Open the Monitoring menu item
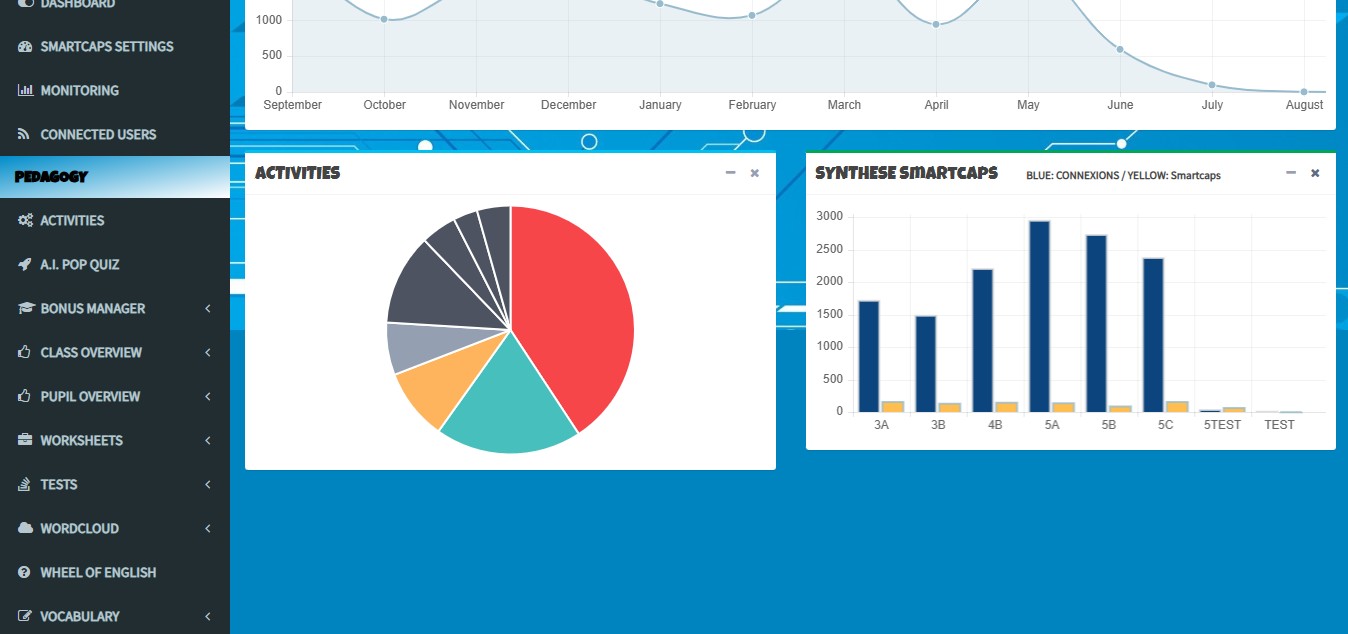1348x634 pixels. pos(80,91)
